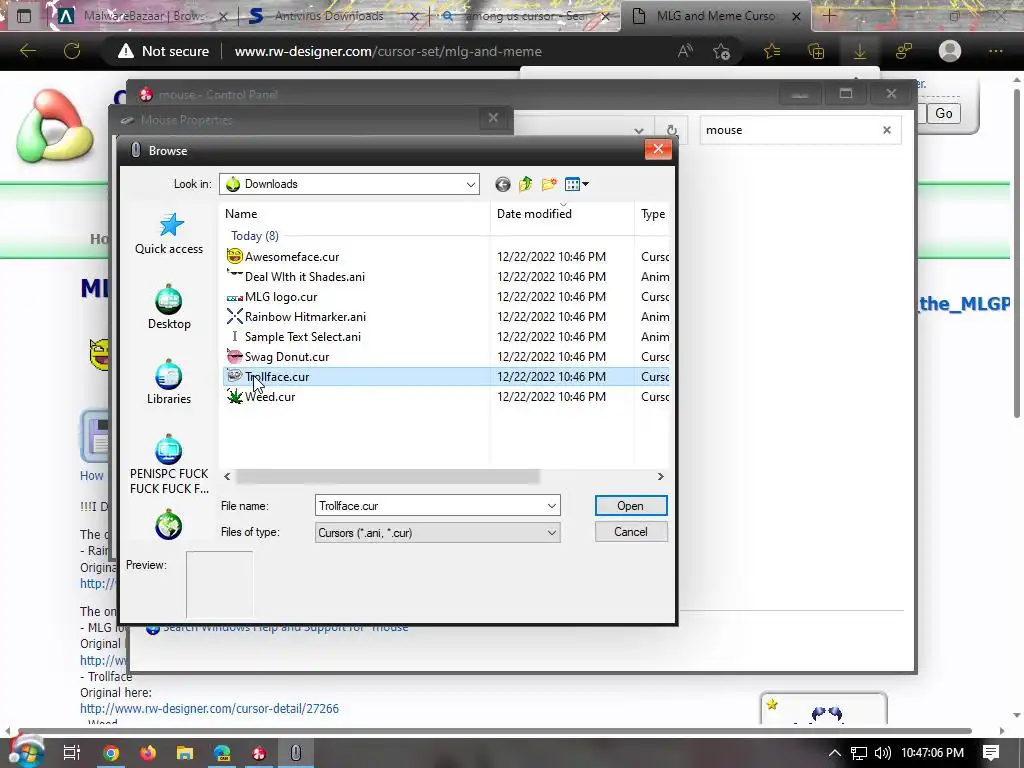Clear the mouse search in Control Panel
The height and width of the screenshot is (768, 1024).
[x=886, y=130]
